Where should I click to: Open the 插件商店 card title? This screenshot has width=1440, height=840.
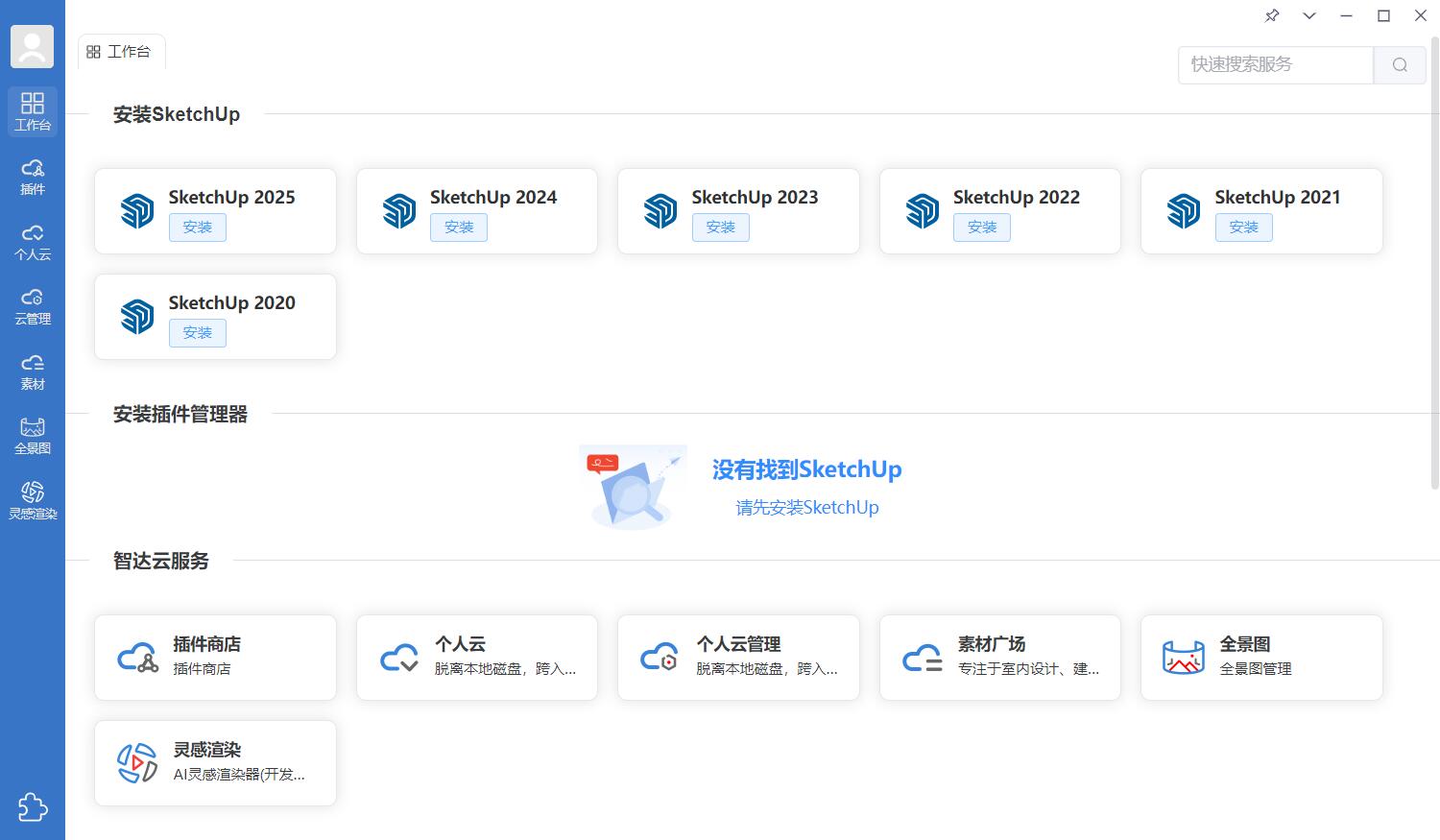207,644
